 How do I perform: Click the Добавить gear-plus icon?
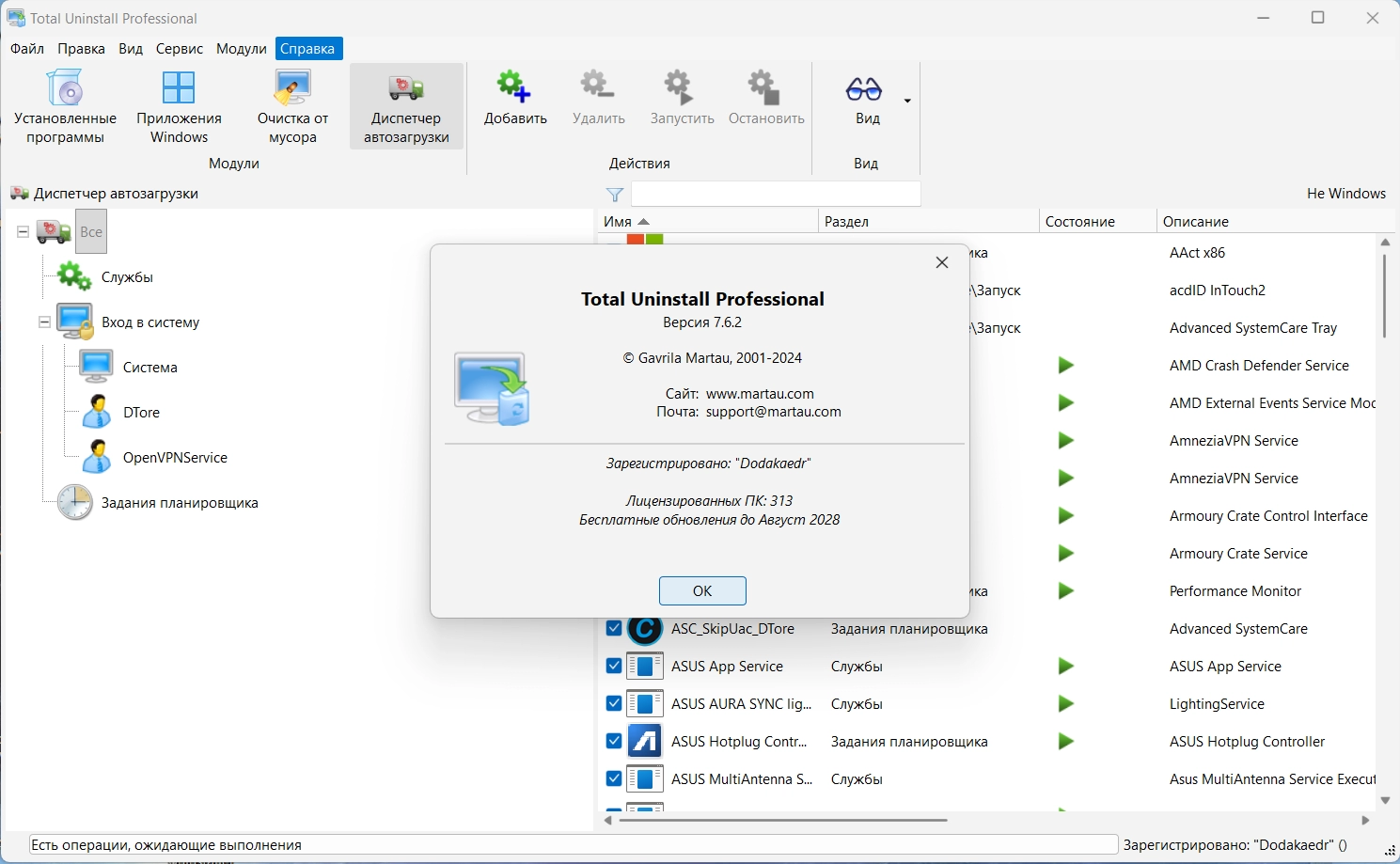coord(514,86)
